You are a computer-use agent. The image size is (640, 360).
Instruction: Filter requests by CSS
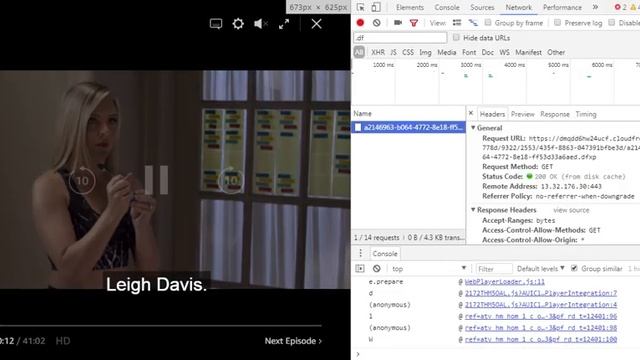click(x=408, y=52)
